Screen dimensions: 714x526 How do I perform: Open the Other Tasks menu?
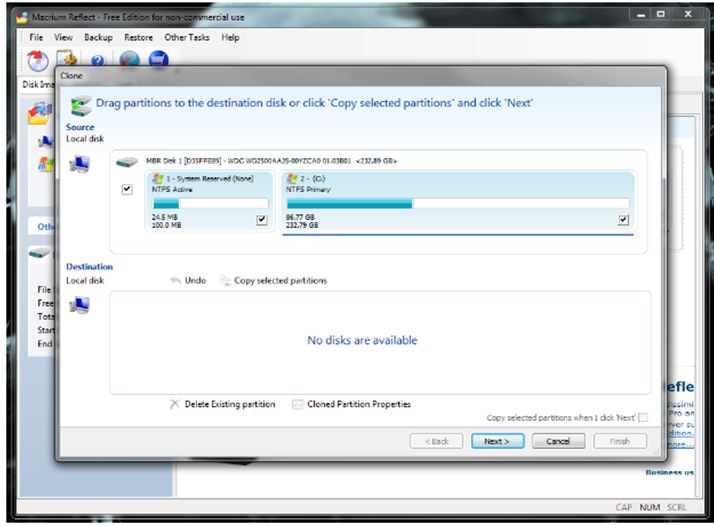coord(187,37)
